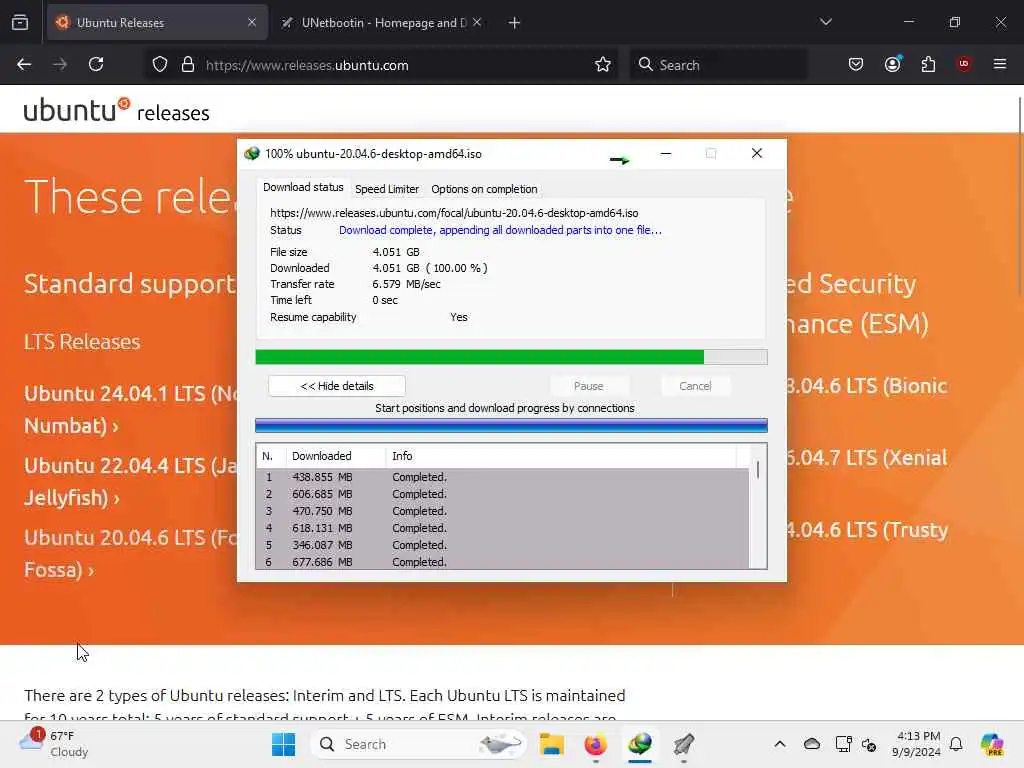Screen dimensions: 1024x768
Task: Click the ubuntu releases logo
Action: 117,110
